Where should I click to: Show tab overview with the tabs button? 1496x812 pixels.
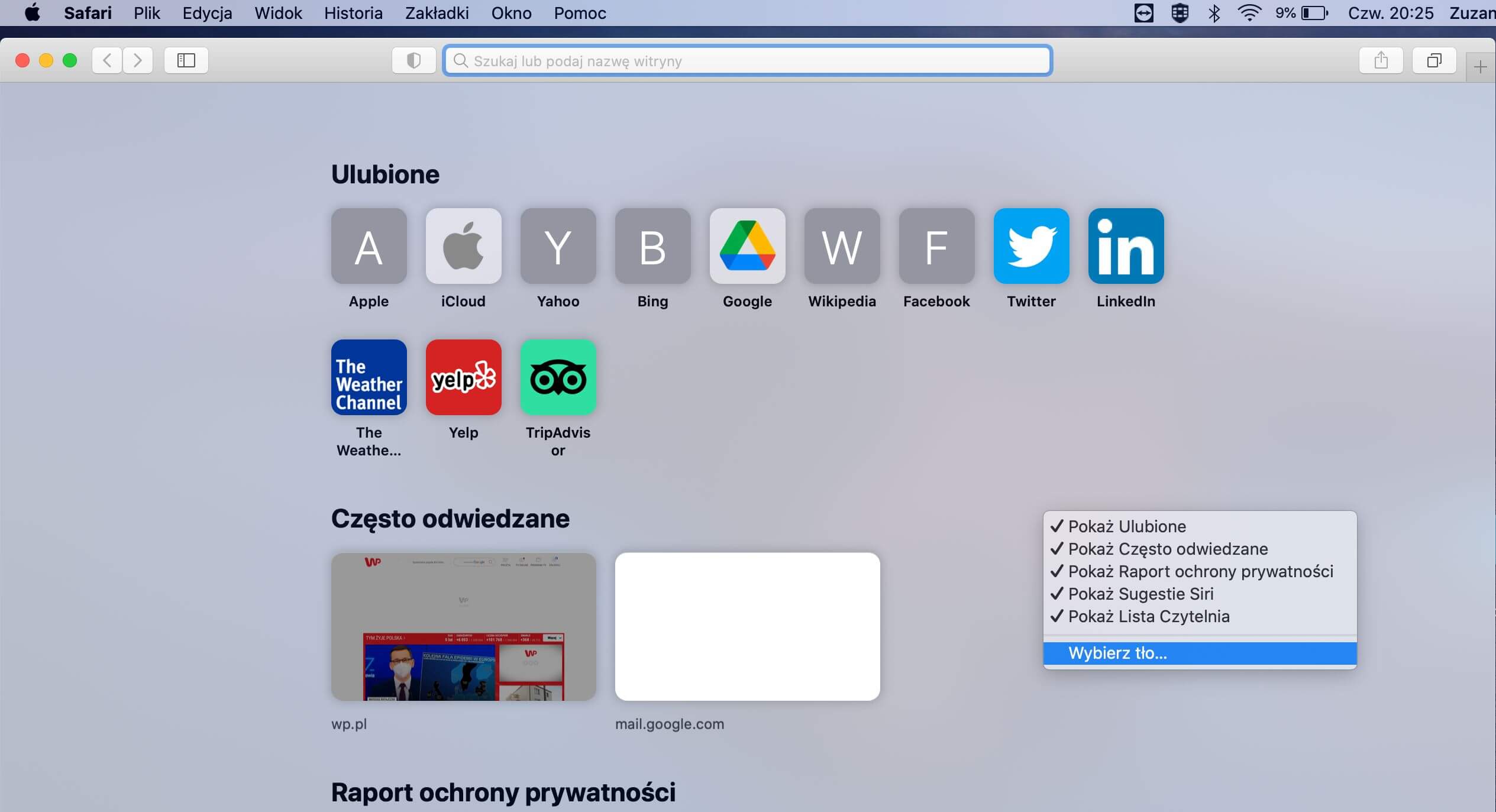(x=1434, y=60)
